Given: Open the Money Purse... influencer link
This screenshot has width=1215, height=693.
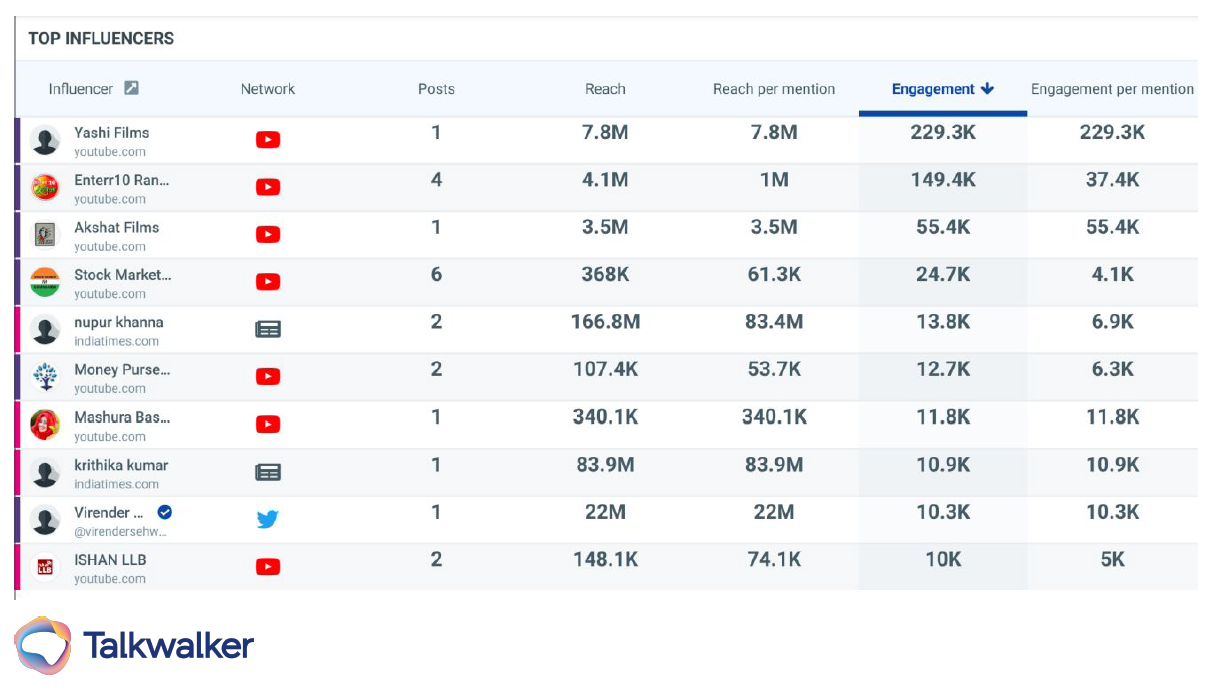Looking at the screenshot, I should [x=122, y=369].
